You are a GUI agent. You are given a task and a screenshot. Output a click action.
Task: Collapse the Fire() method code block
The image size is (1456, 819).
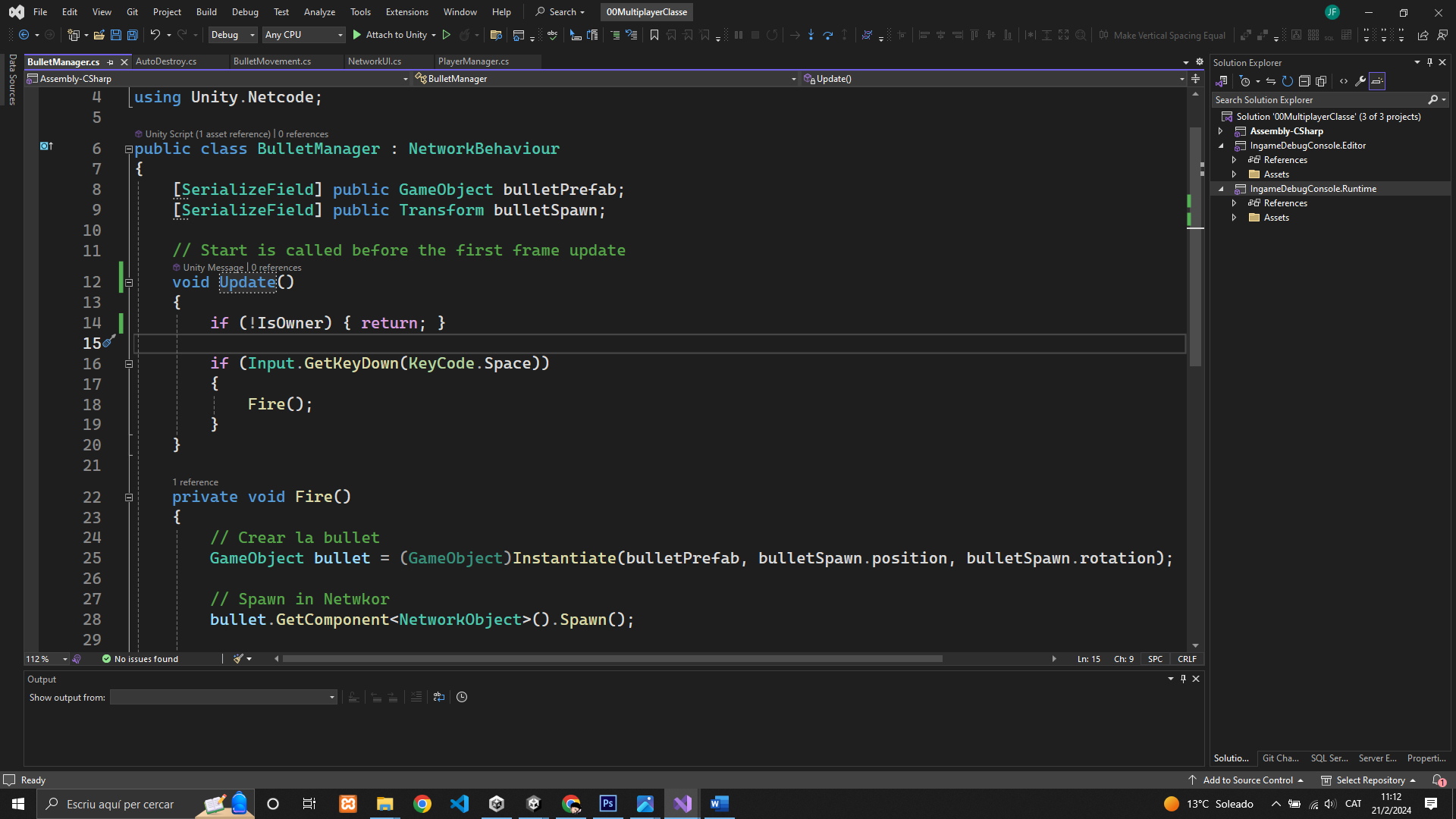129,497
